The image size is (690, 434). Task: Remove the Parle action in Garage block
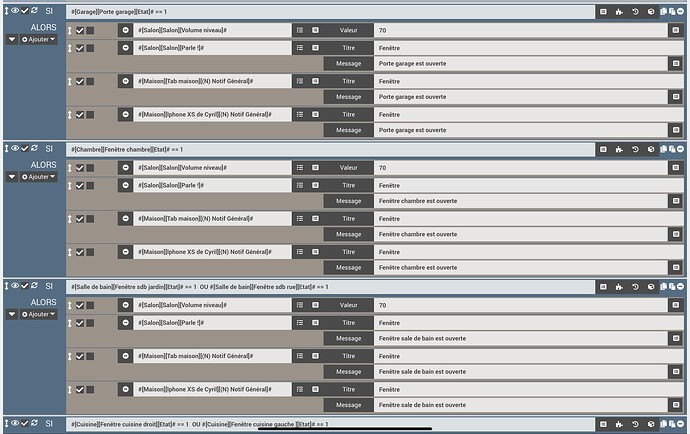[x=125, y=48]
